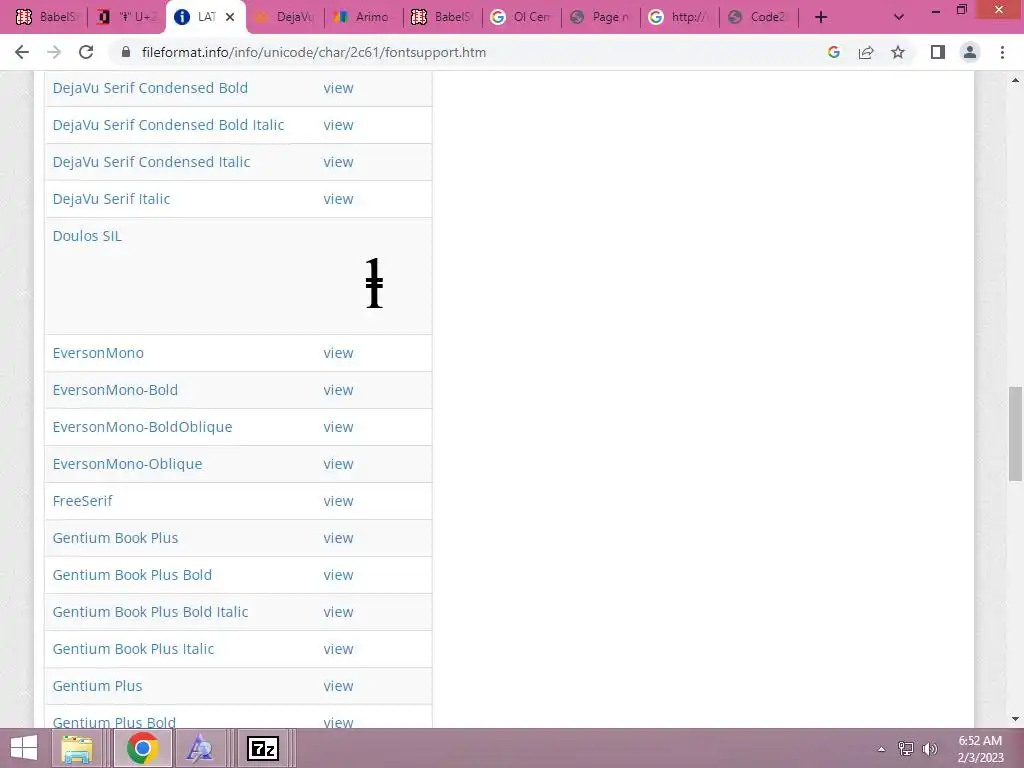Share this page via share icon

tap(866, 52)
